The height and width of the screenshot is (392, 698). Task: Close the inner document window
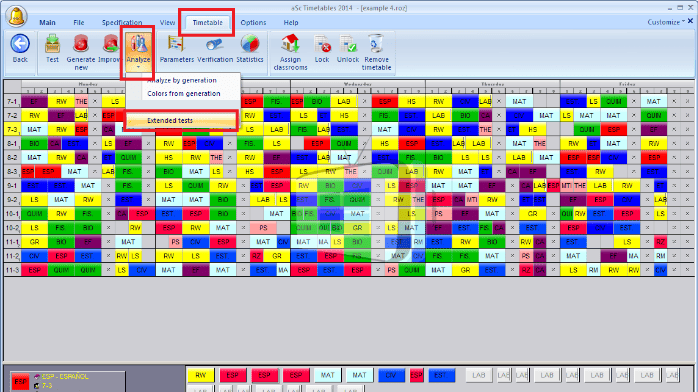point(690,21)
